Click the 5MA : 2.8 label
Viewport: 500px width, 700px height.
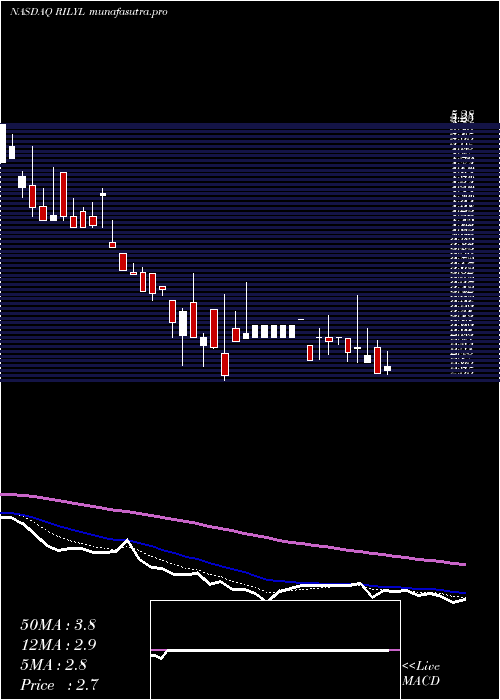[54, 665]
